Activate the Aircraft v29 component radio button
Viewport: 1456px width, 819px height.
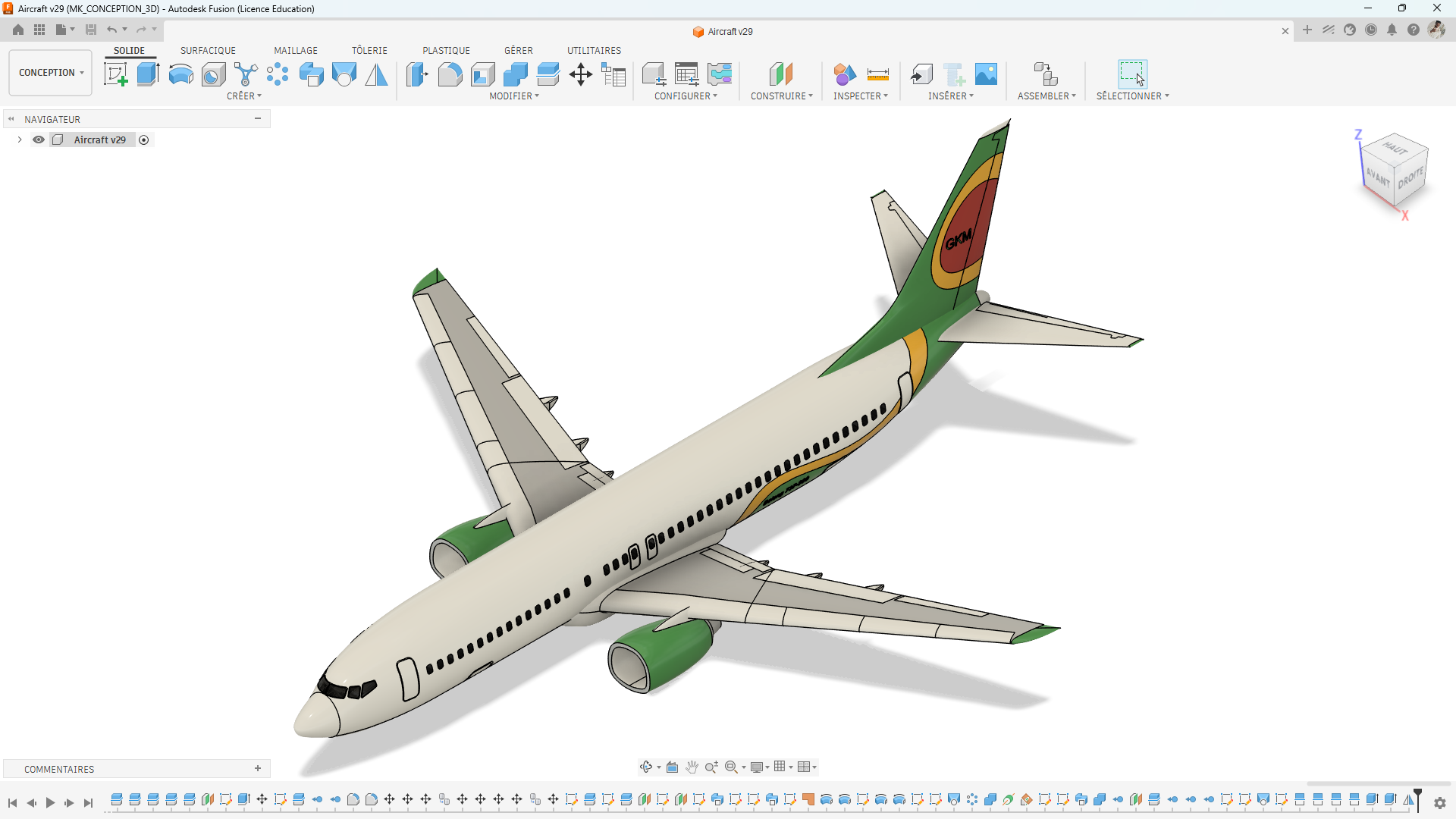144,140
